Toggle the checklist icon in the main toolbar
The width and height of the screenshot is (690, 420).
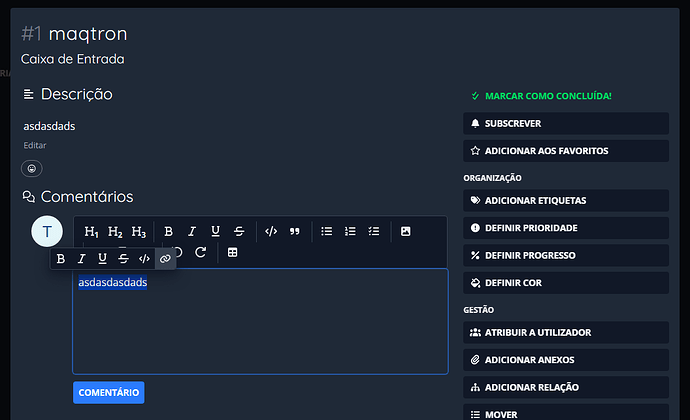coord(374,231)
